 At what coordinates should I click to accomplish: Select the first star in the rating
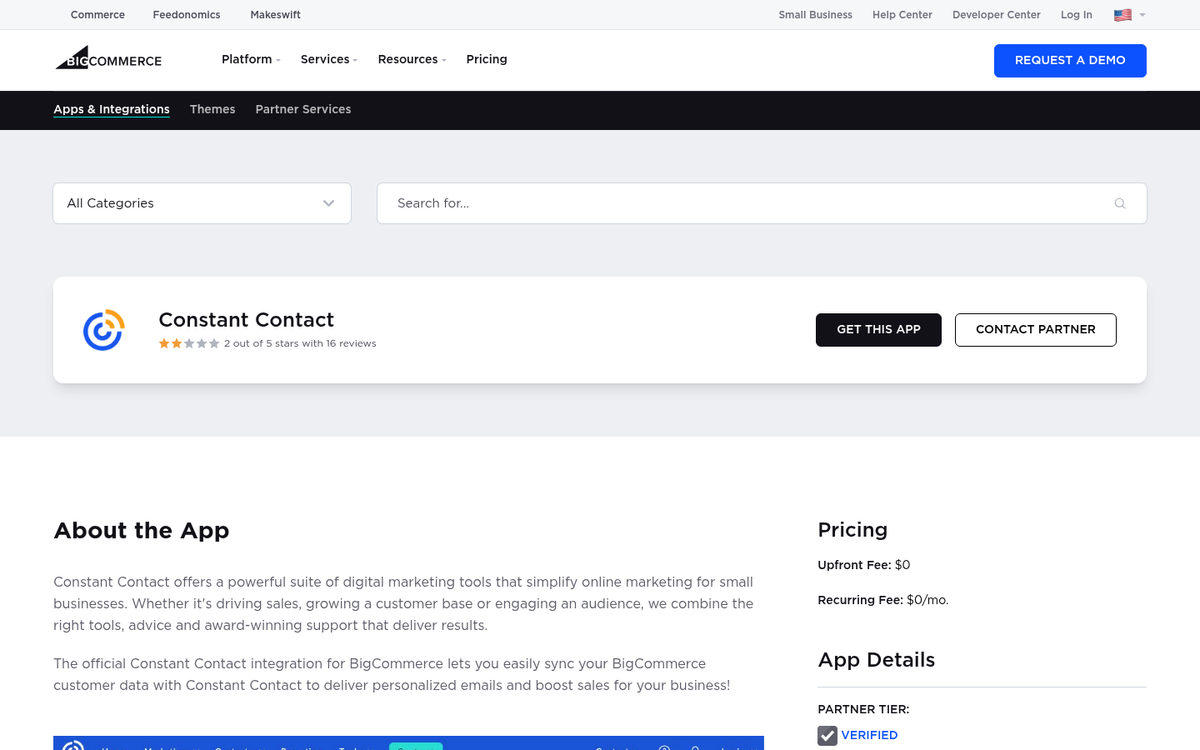tap(163, 343)
